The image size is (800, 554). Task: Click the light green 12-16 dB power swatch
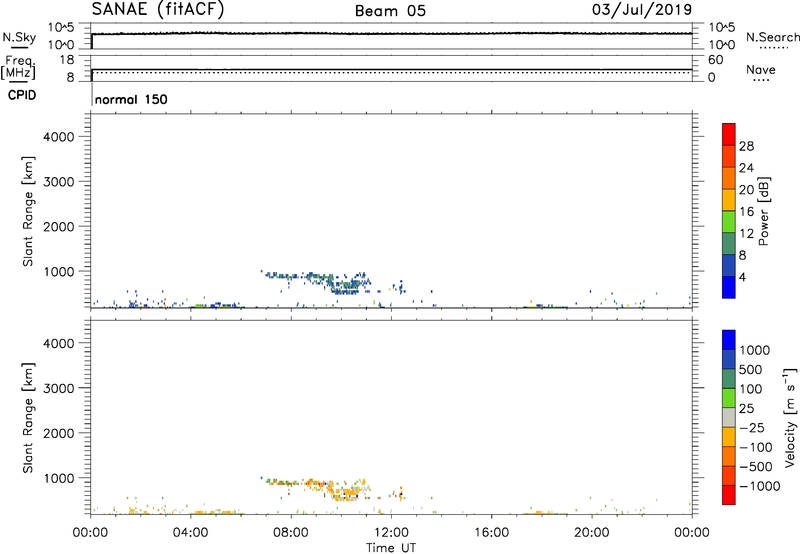point(729,221)
